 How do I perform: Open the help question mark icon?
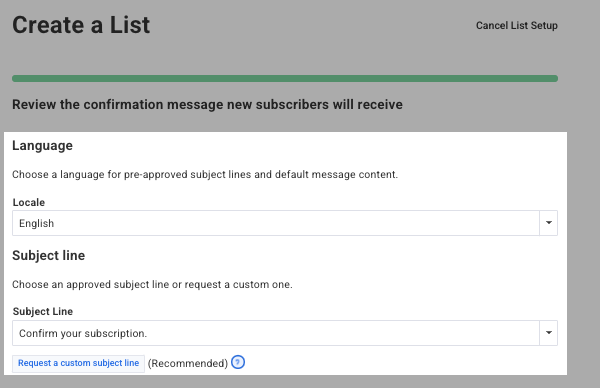[x=238, y=362]
